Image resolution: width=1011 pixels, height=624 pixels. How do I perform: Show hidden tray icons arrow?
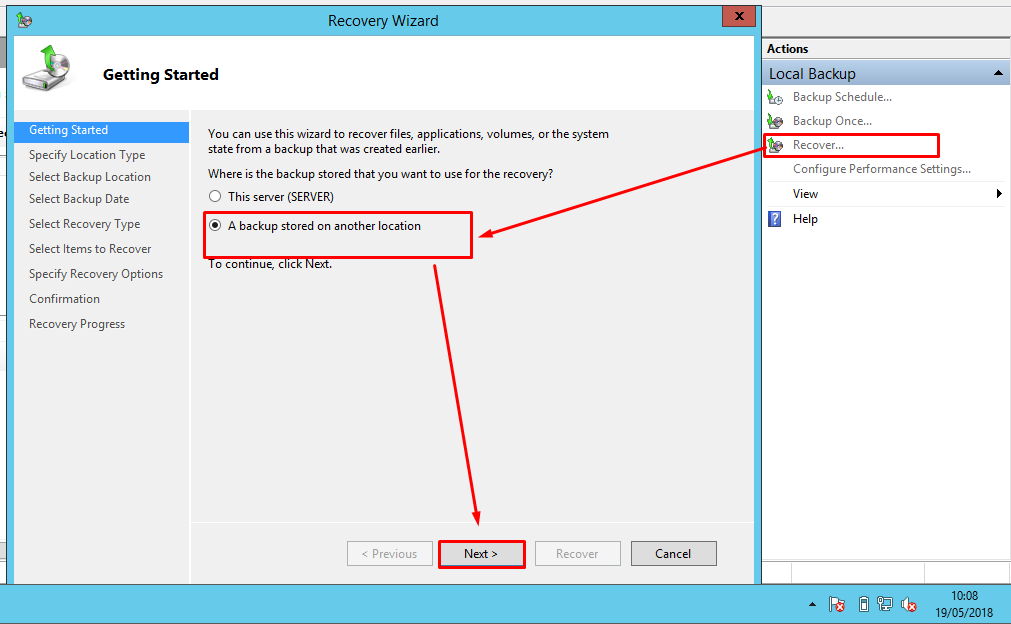(x=812, y=604)
